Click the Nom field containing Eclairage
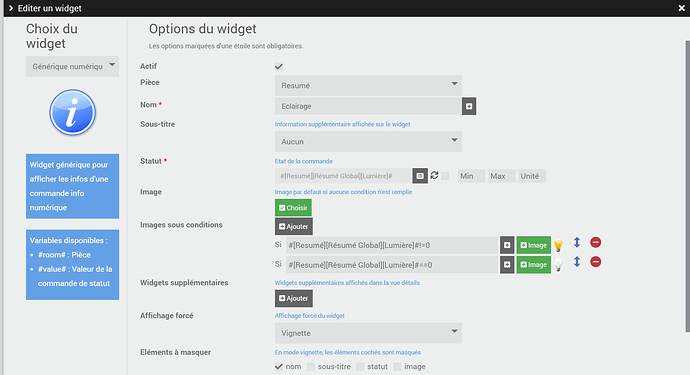 [368, 106]
